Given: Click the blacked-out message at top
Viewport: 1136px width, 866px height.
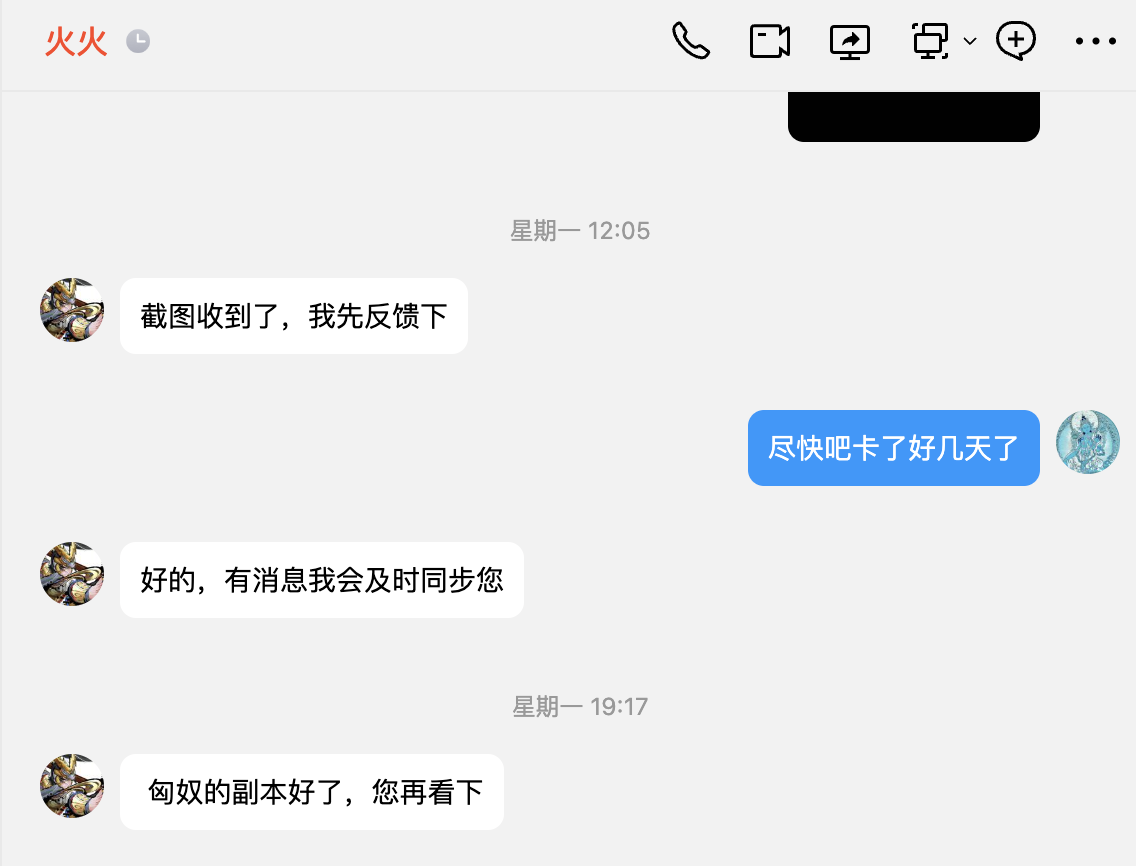Looking at the screenshot, I should tap(914, 117).
